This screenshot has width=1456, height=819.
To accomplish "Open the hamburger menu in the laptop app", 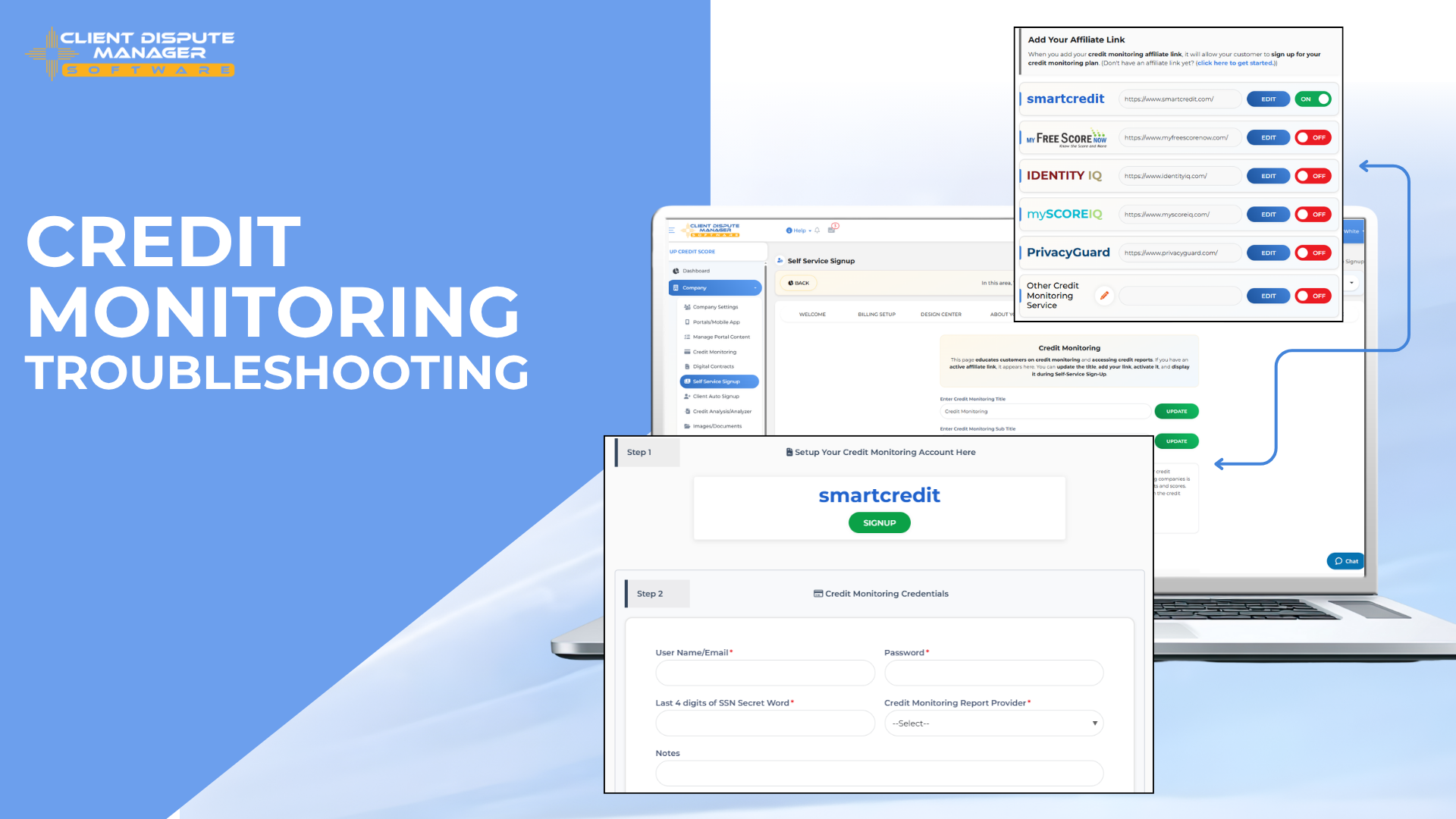I will (671, 230).
